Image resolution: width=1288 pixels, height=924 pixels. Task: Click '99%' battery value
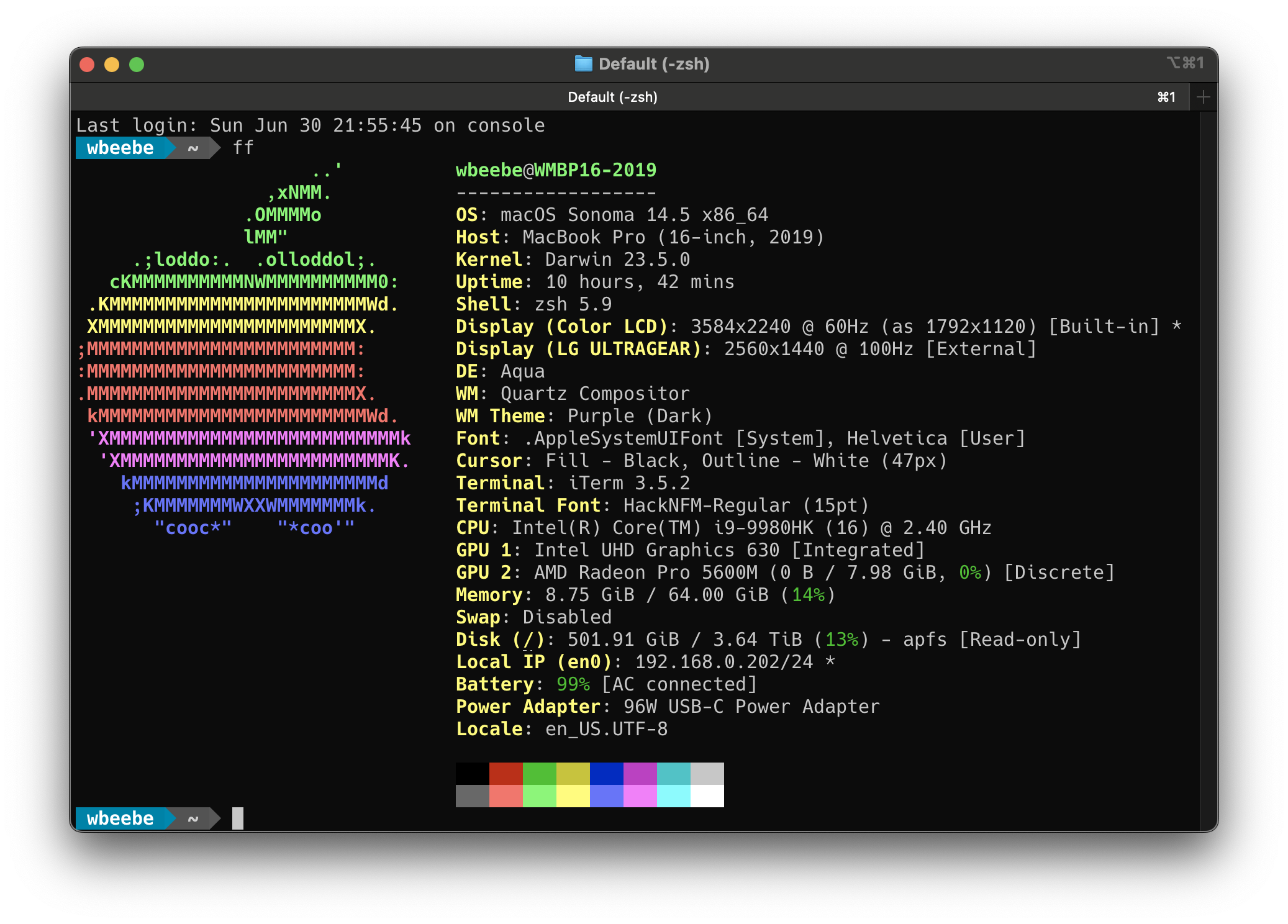[x=573, y=684]
